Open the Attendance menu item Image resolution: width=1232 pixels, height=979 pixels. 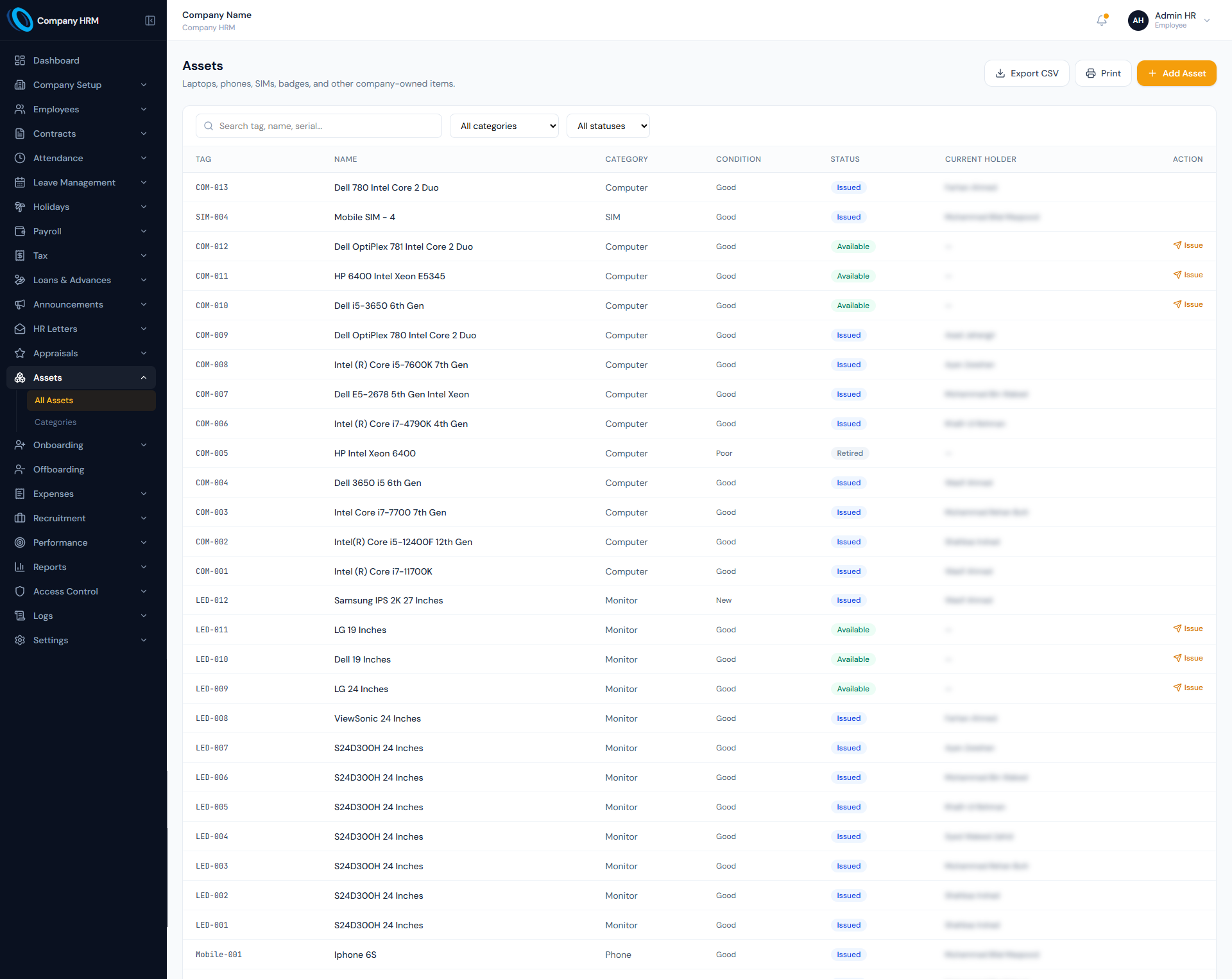81,158
